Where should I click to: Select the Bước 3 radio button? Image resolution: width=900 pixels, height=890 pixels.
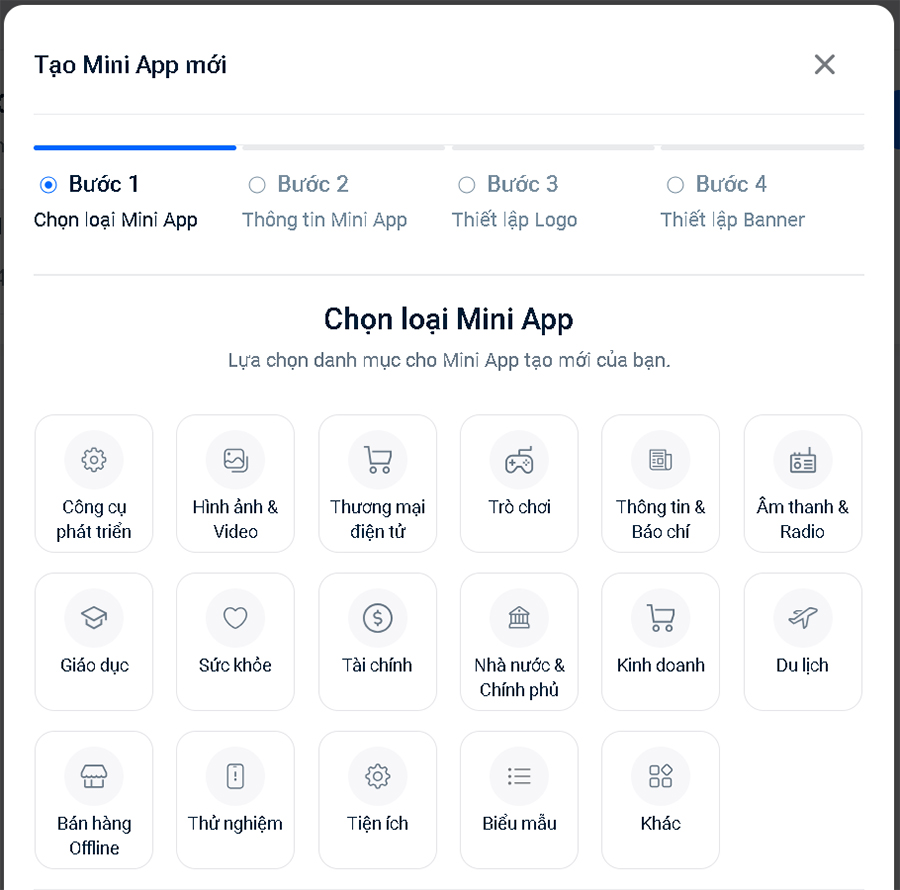(466, 185)
